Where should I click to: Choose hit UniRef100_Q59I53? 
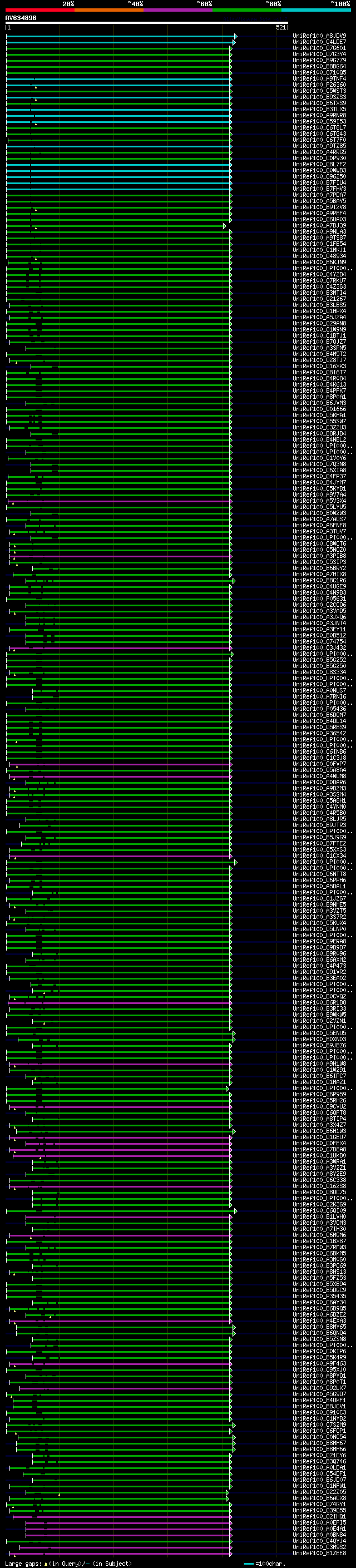click(319, 121)
